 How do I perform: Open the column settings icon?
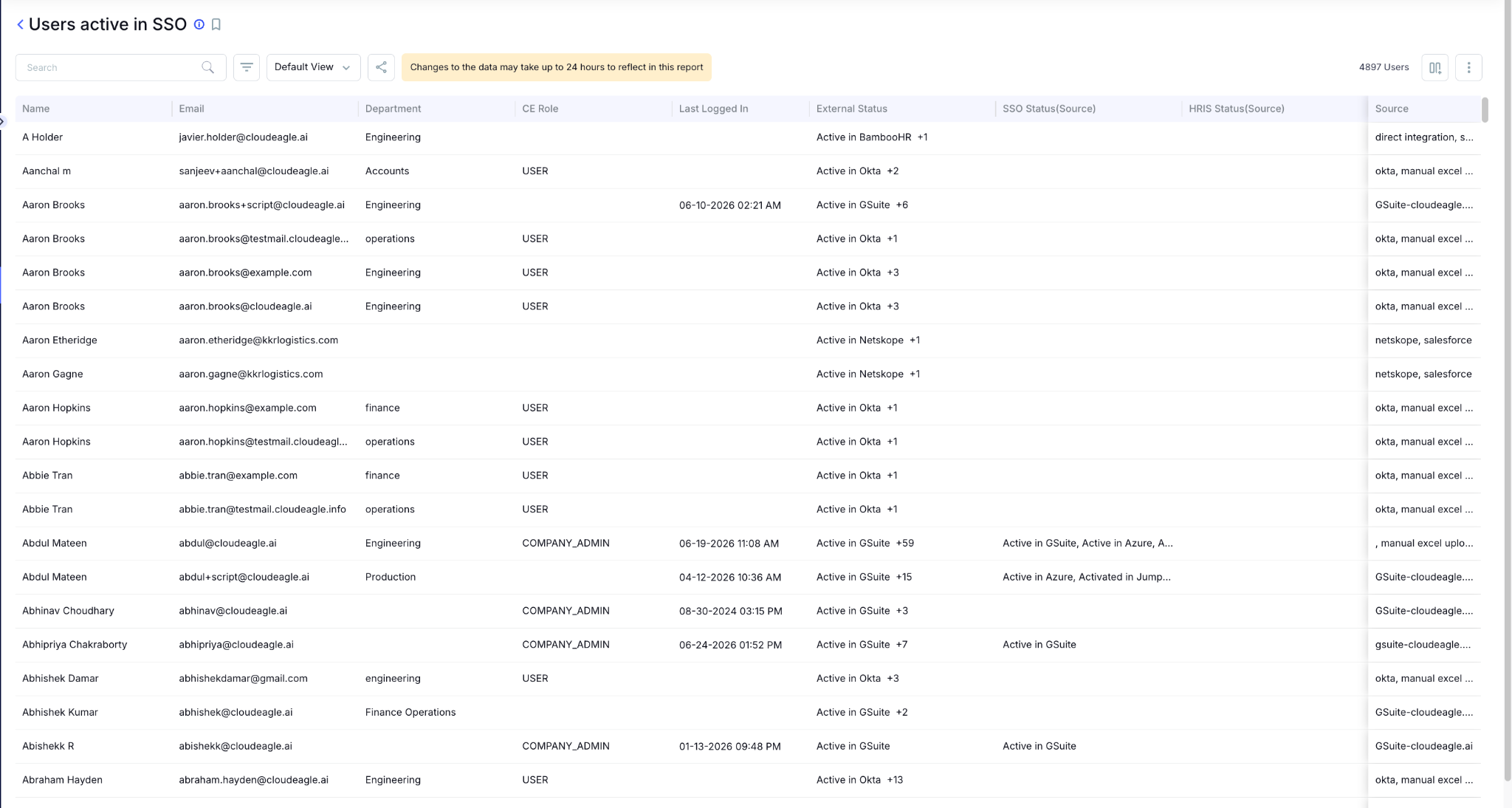pos(1434,67)
